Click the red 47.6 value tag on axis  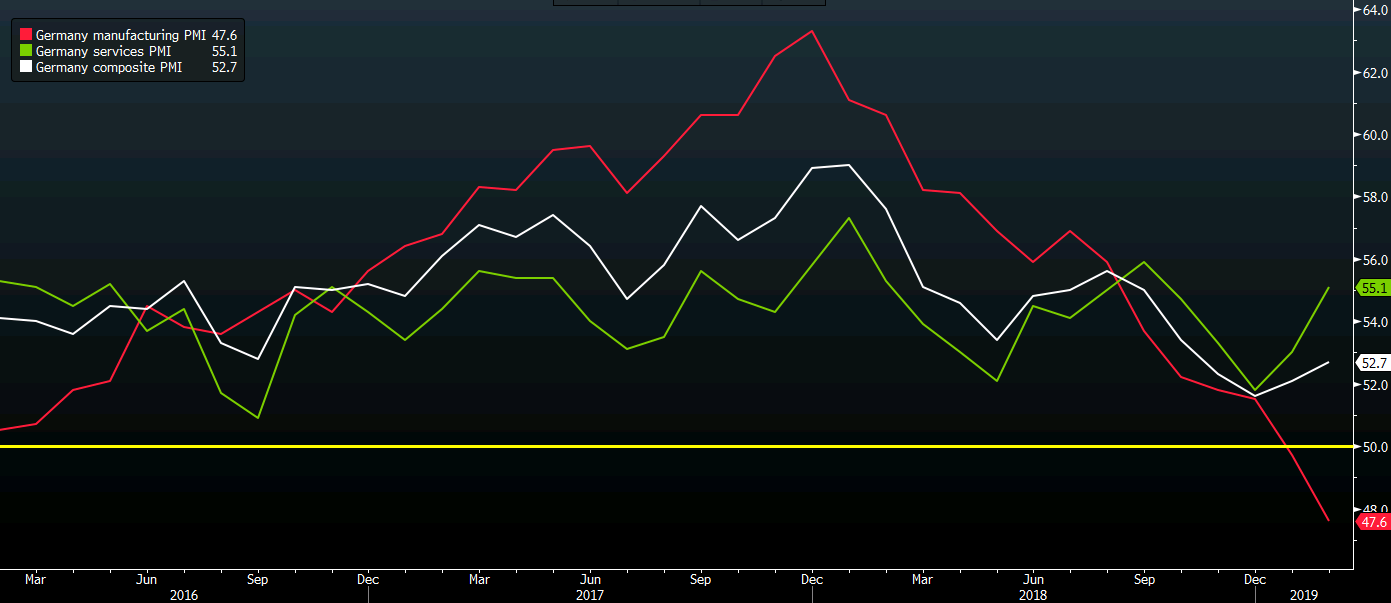1372,522
